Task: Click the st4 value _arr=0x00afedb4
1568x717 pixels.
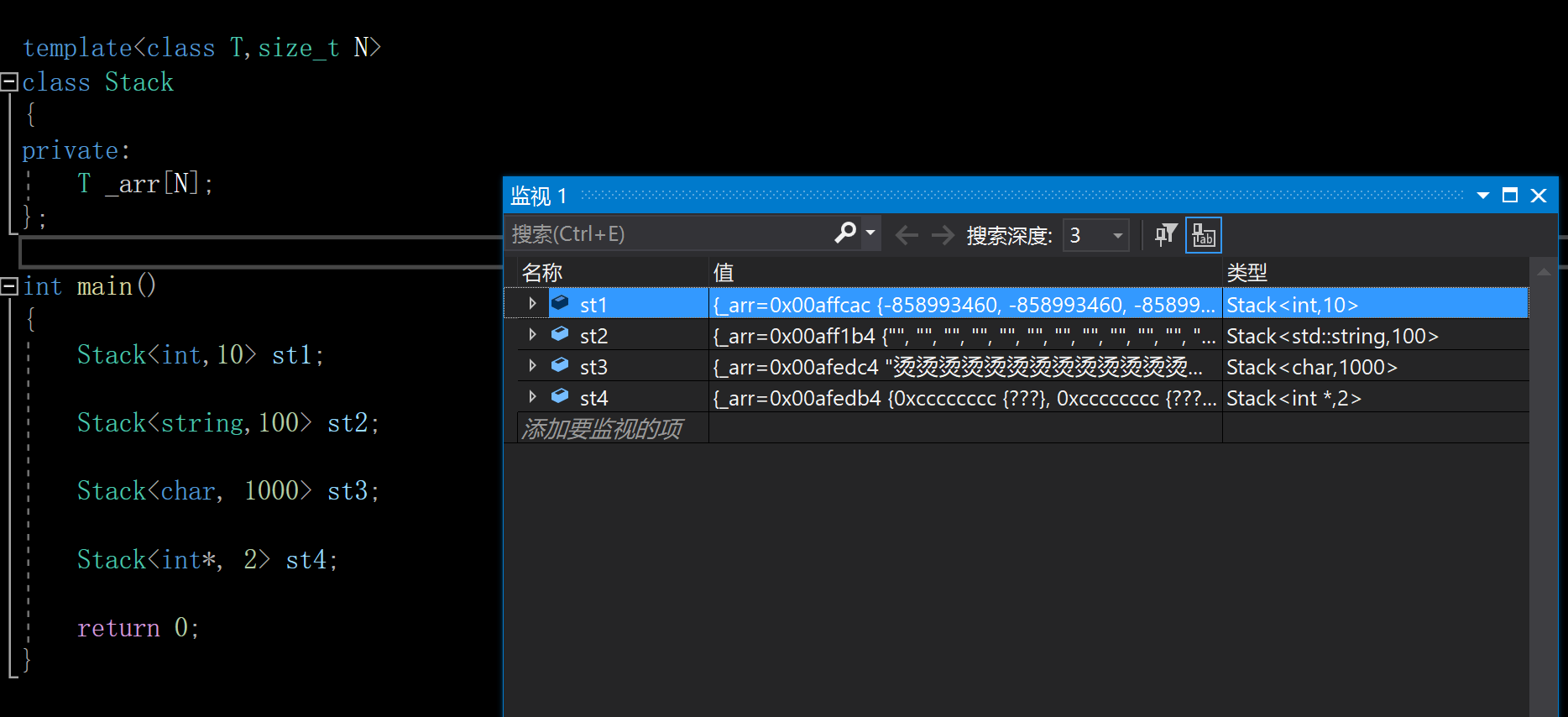Action: coord(965,397)
